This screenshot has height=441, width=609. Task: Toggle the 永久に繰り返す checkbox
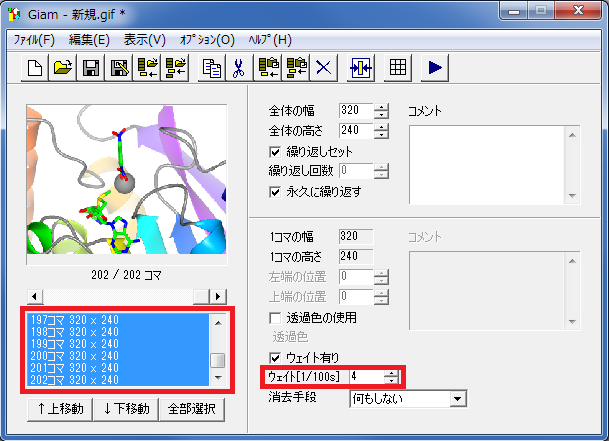click(276, 191)
